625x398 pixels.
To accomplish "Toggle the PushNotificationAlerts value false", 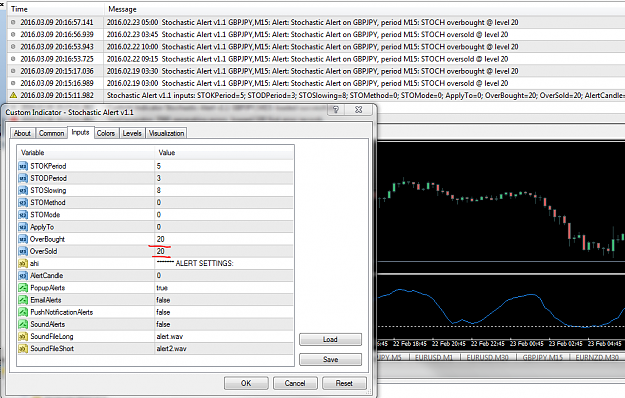I will [x=224, y=312].
